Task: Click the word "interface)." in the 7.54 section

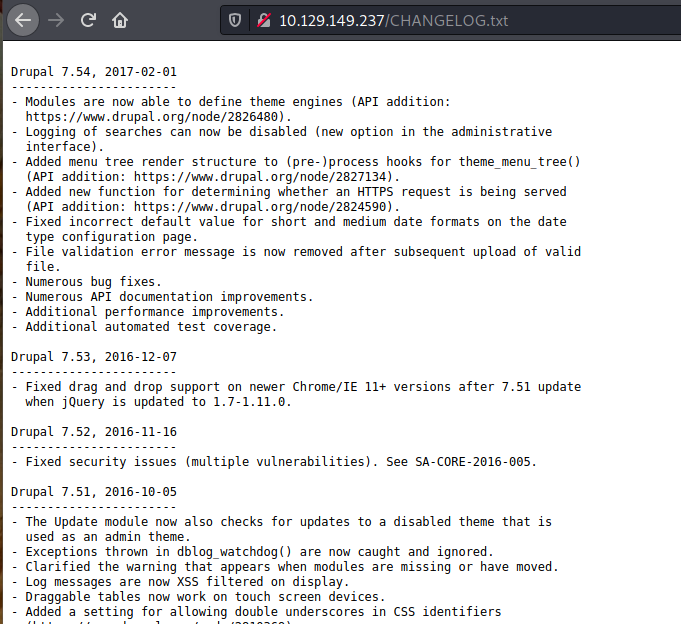Action: tap(65, 147)
